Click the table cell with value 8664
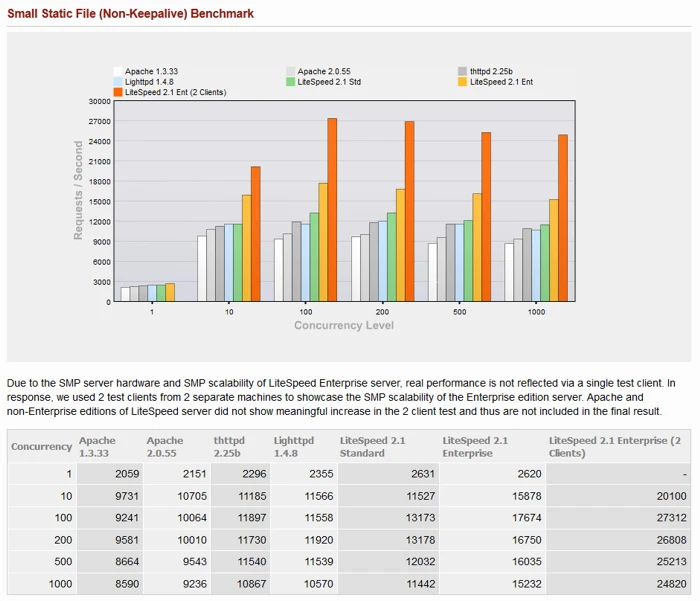The image size is (700, 601). [x=110, y=562]
